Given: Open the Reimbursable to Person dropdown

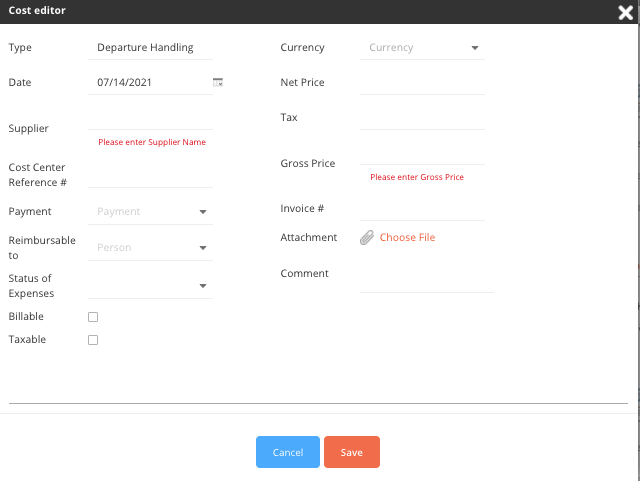Looking at the screenshot, I should [150, 247].
